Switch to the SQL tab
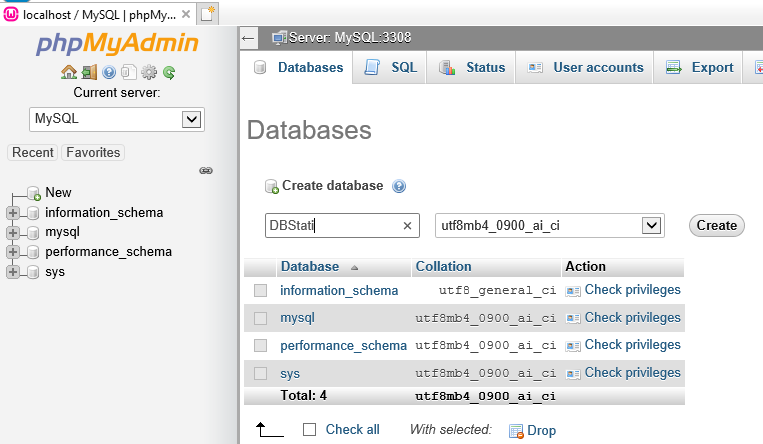 click(390, 68)
